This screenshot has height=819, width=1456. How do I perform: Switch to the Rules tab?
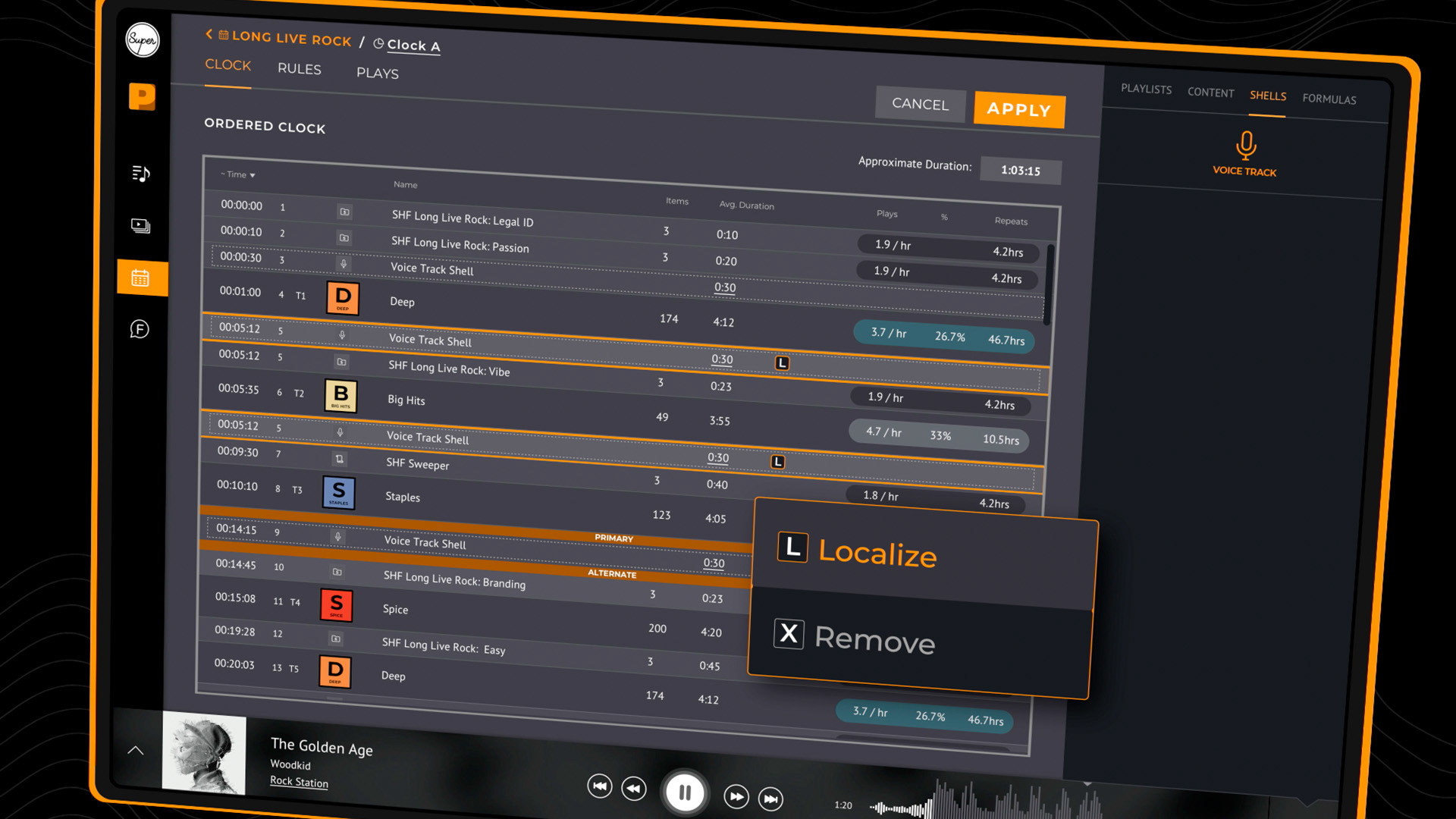299,69
